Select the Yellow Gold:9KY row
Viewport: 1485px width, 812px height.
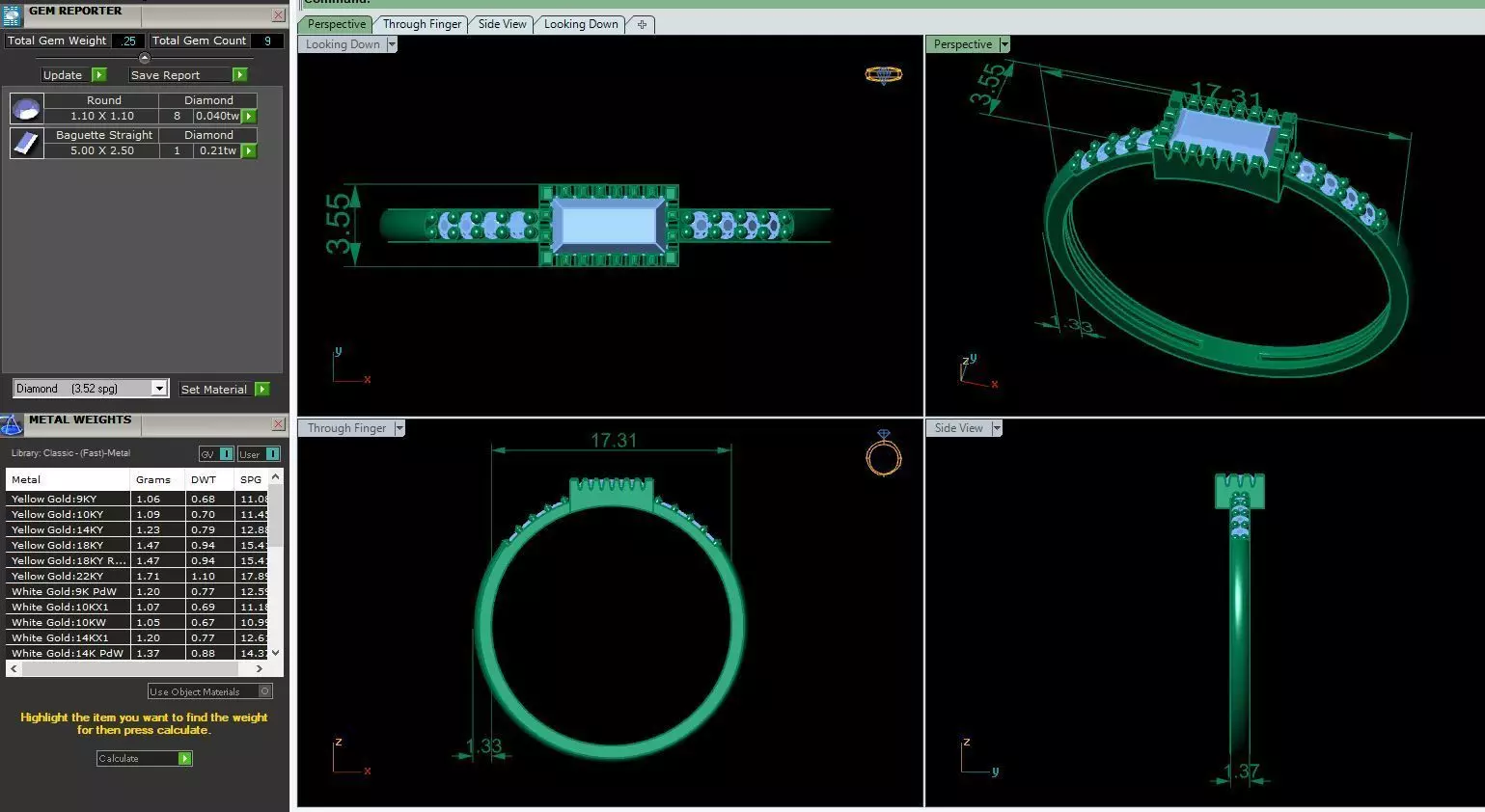tap(138, 499)
